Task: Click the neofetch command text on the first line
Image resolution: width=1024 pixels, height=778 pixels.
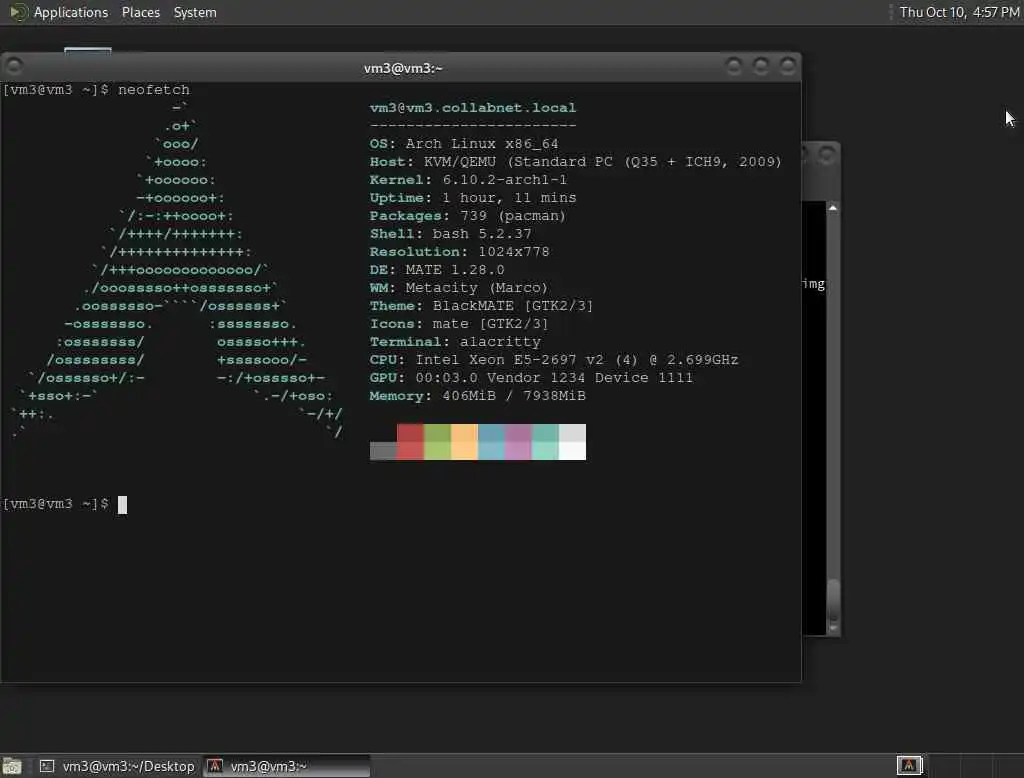Action: [153, 89]
